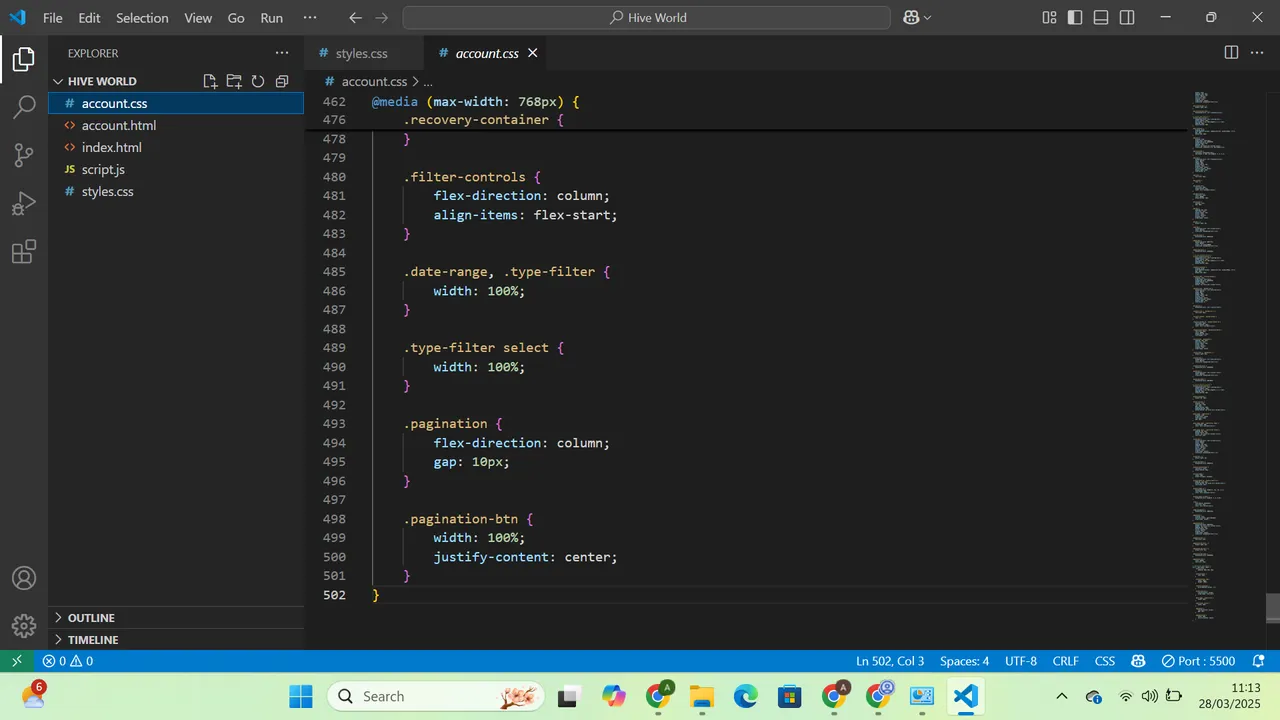Image resolution: width=1280 pixels, height=720 pixels.
Task: Change indentation via Spaces: 4
Action: [x=964, y=661]
